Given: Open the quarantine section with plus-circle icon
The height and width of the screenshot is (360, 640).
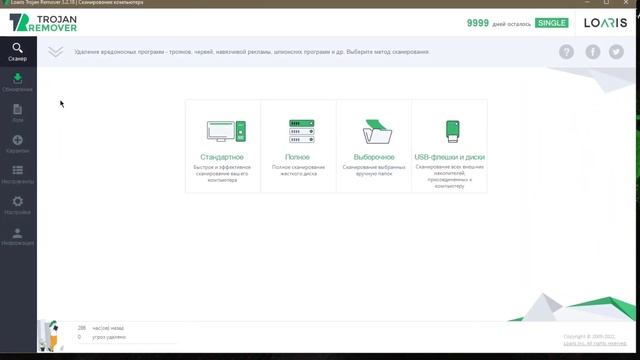Looking at the screenshot, I should 18,144.
